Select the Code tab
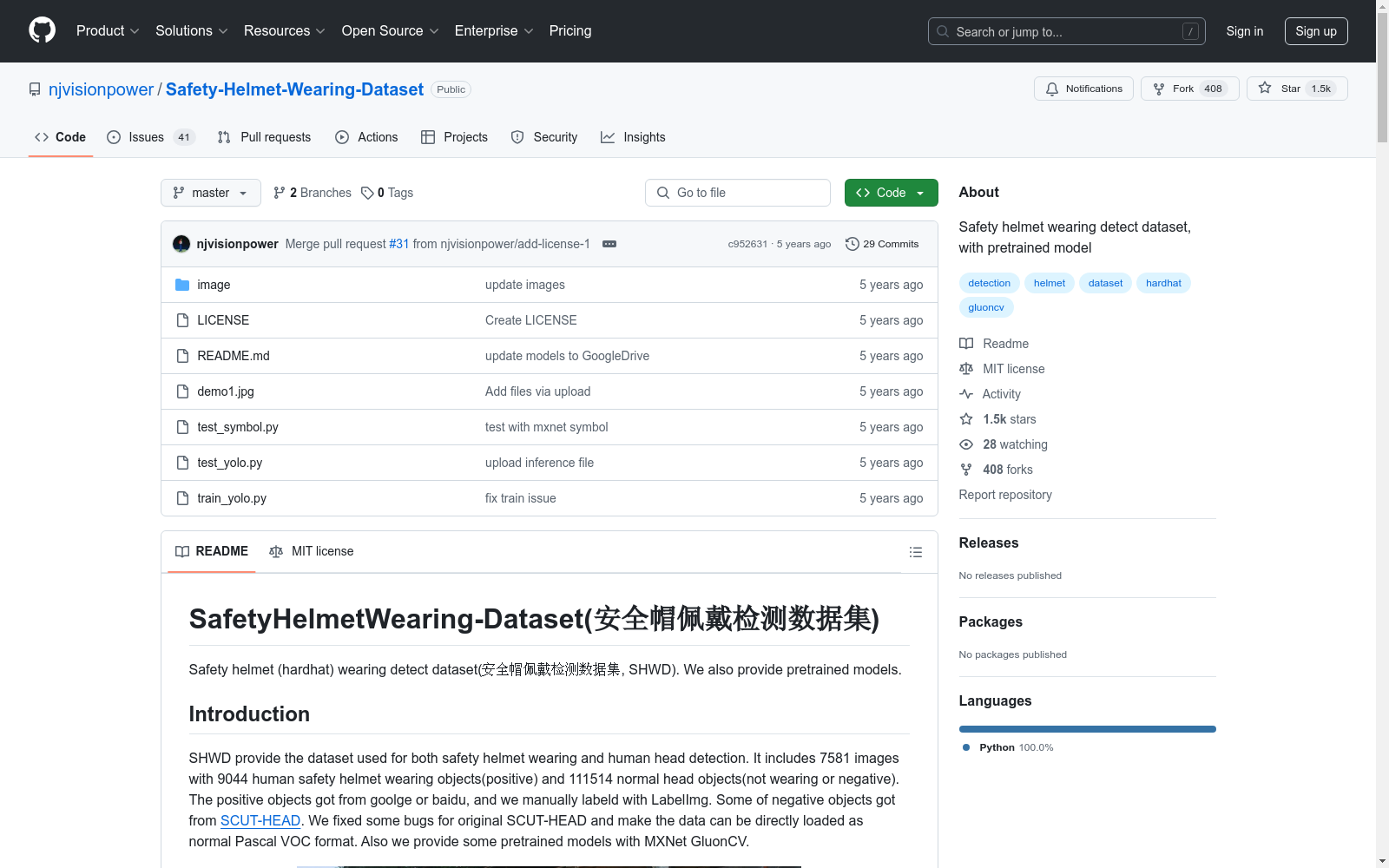1389x868 pixels. [61, 137]
